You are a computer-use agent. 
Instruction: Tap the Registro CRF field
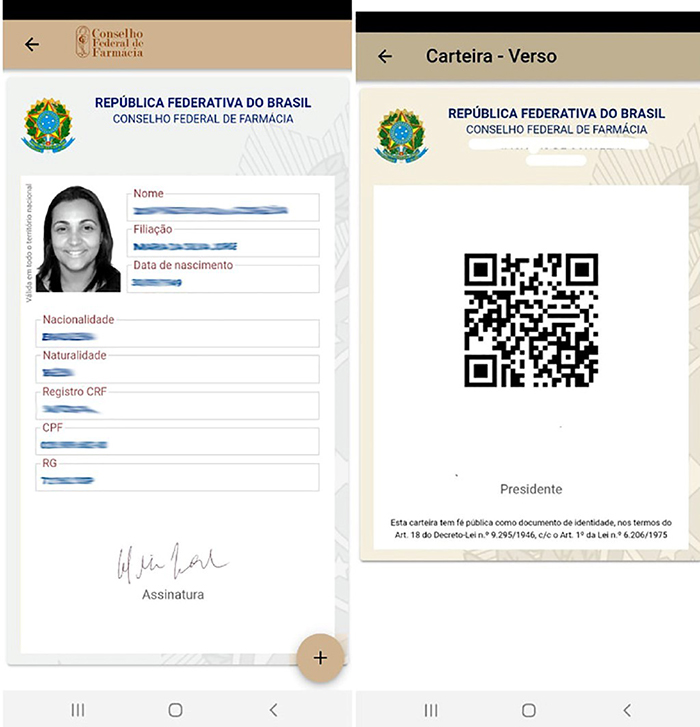177,404
